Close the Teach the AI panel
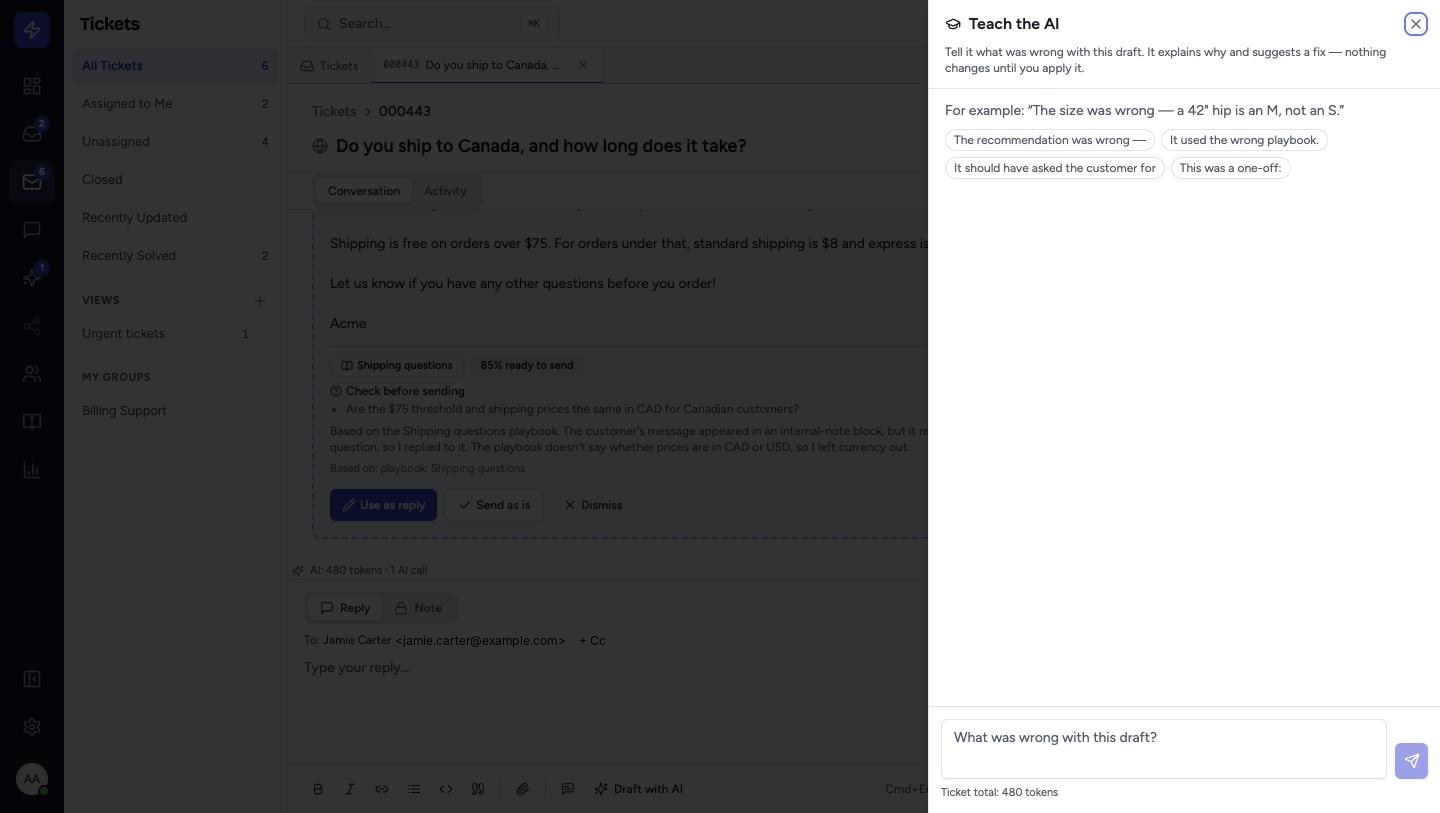 click(1415, 24)
